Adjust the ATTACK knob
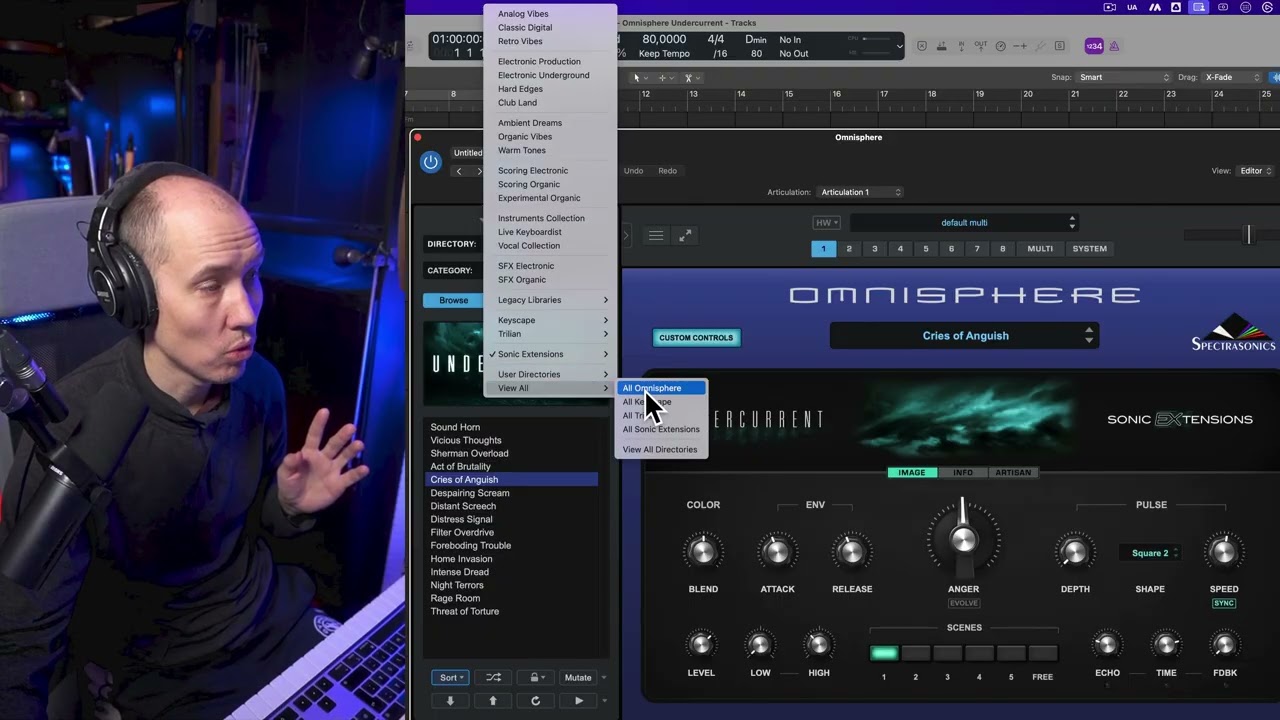 (x=777, y=552)
